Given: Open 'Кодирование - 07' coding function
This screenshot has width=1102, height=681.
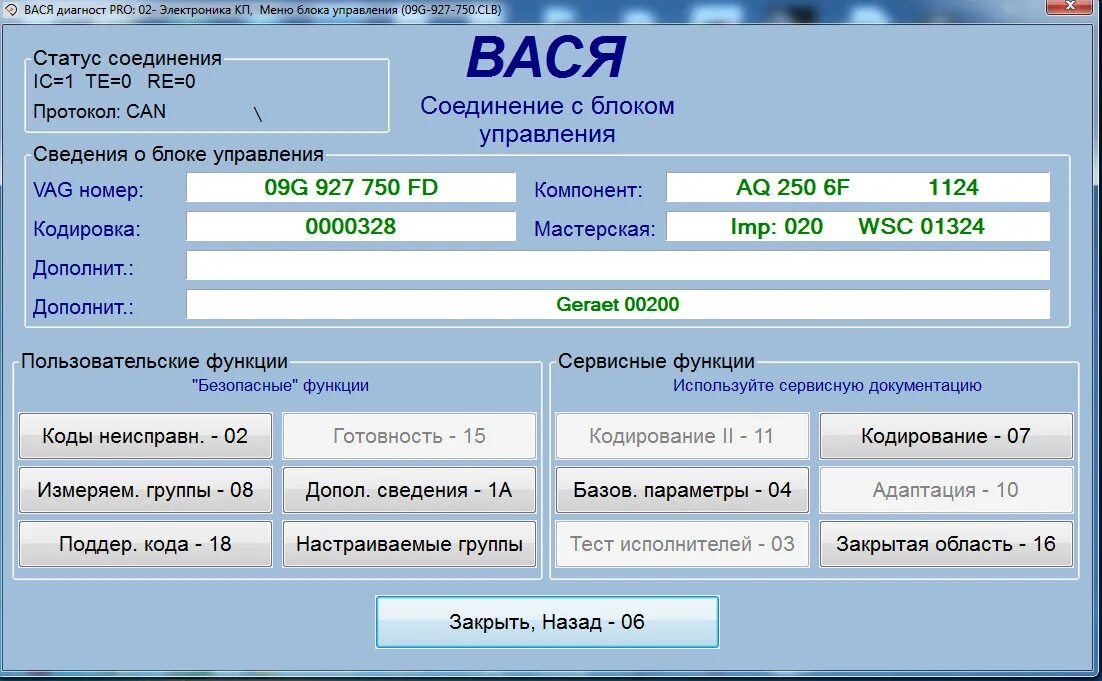Looking at the screenshot, I should point(946,436).
